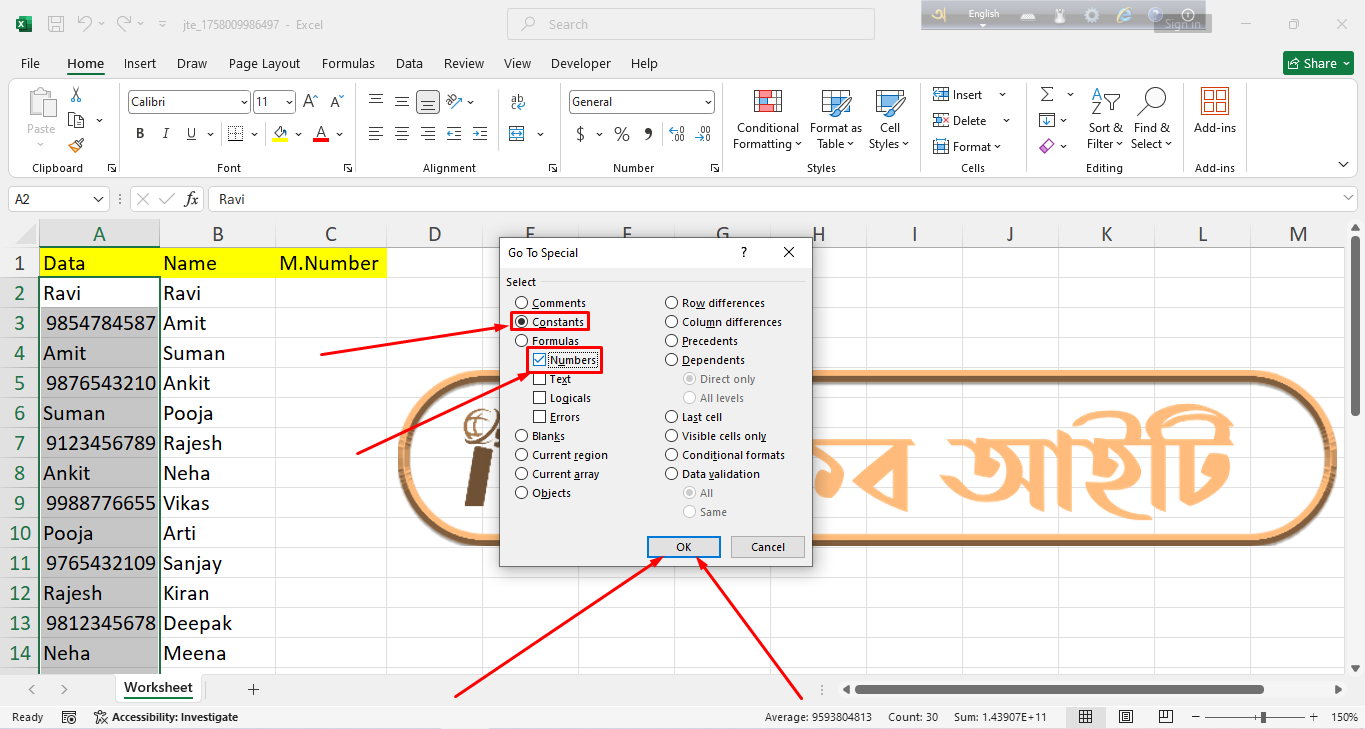
Task: Open the Developer ribbon tab
Action: click(580, 62)
